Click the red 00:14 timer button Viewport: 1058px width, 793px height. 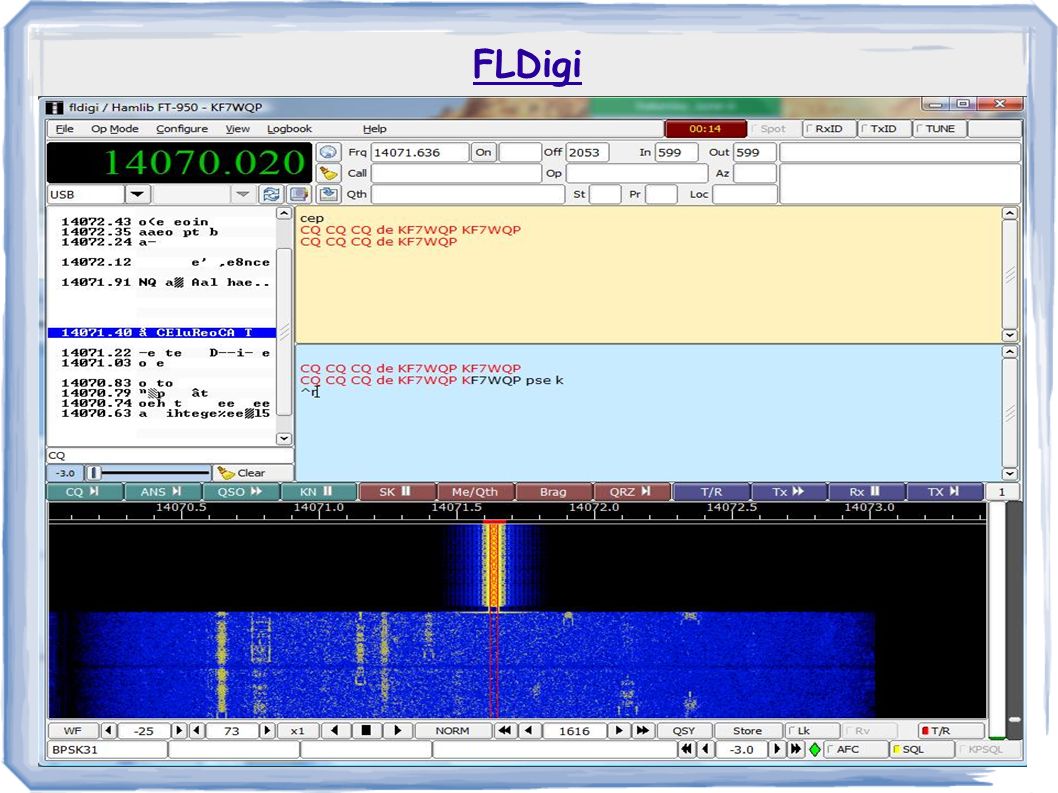pyautogui.click(x=705, y=129)
